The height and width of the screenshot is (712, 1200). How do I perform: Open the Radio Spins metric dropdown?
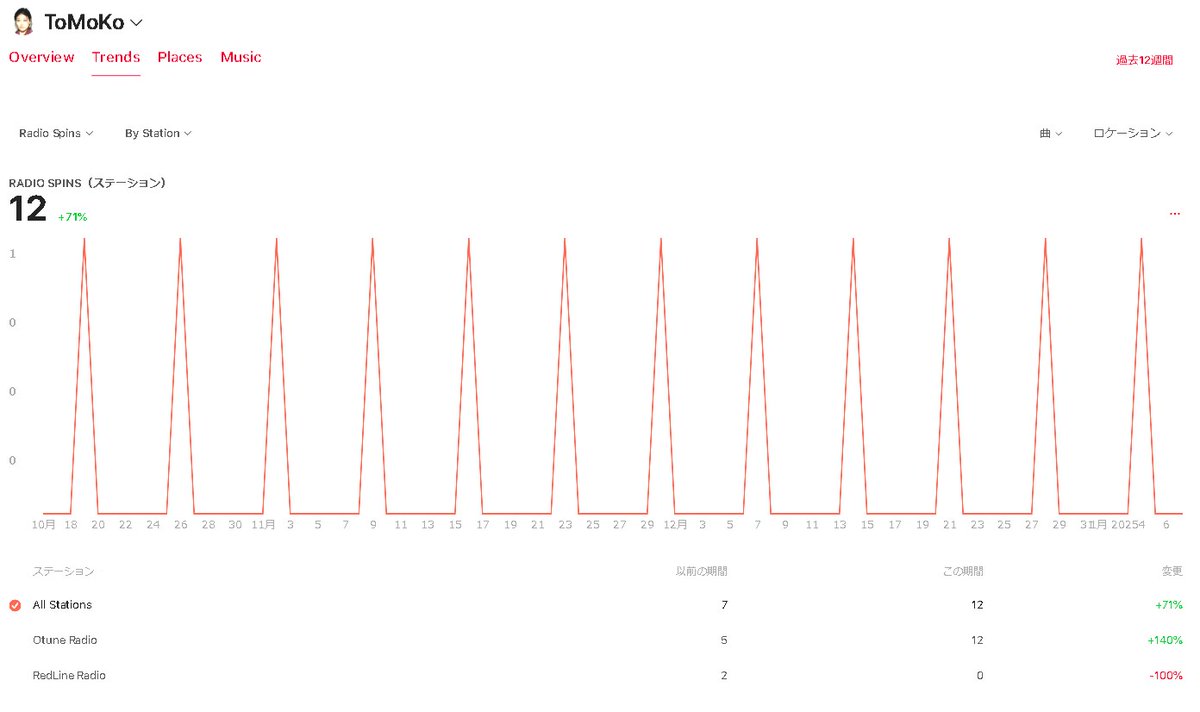56,133
